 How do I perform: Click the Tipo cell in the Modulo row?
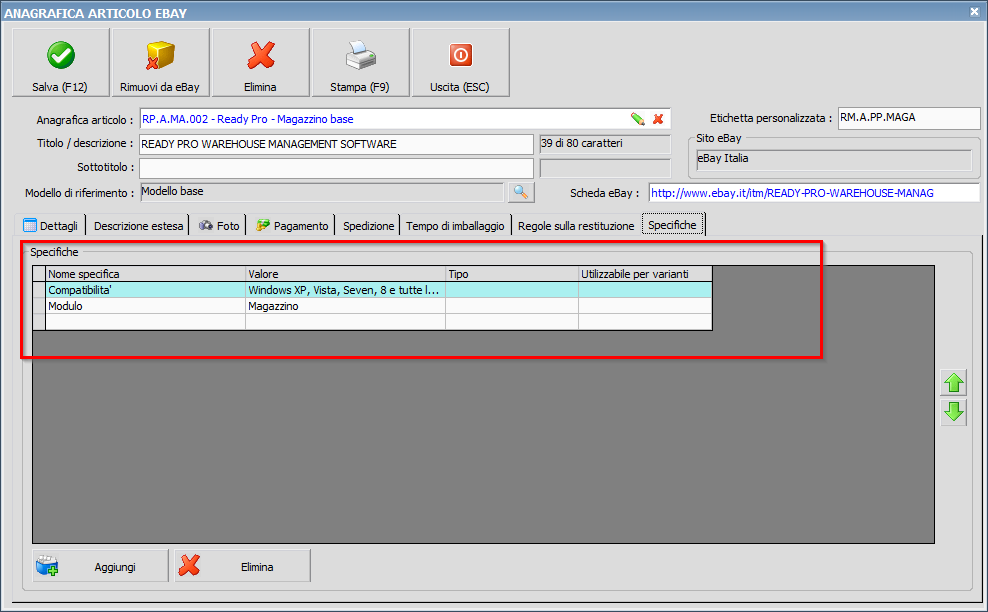coord(512,306)
